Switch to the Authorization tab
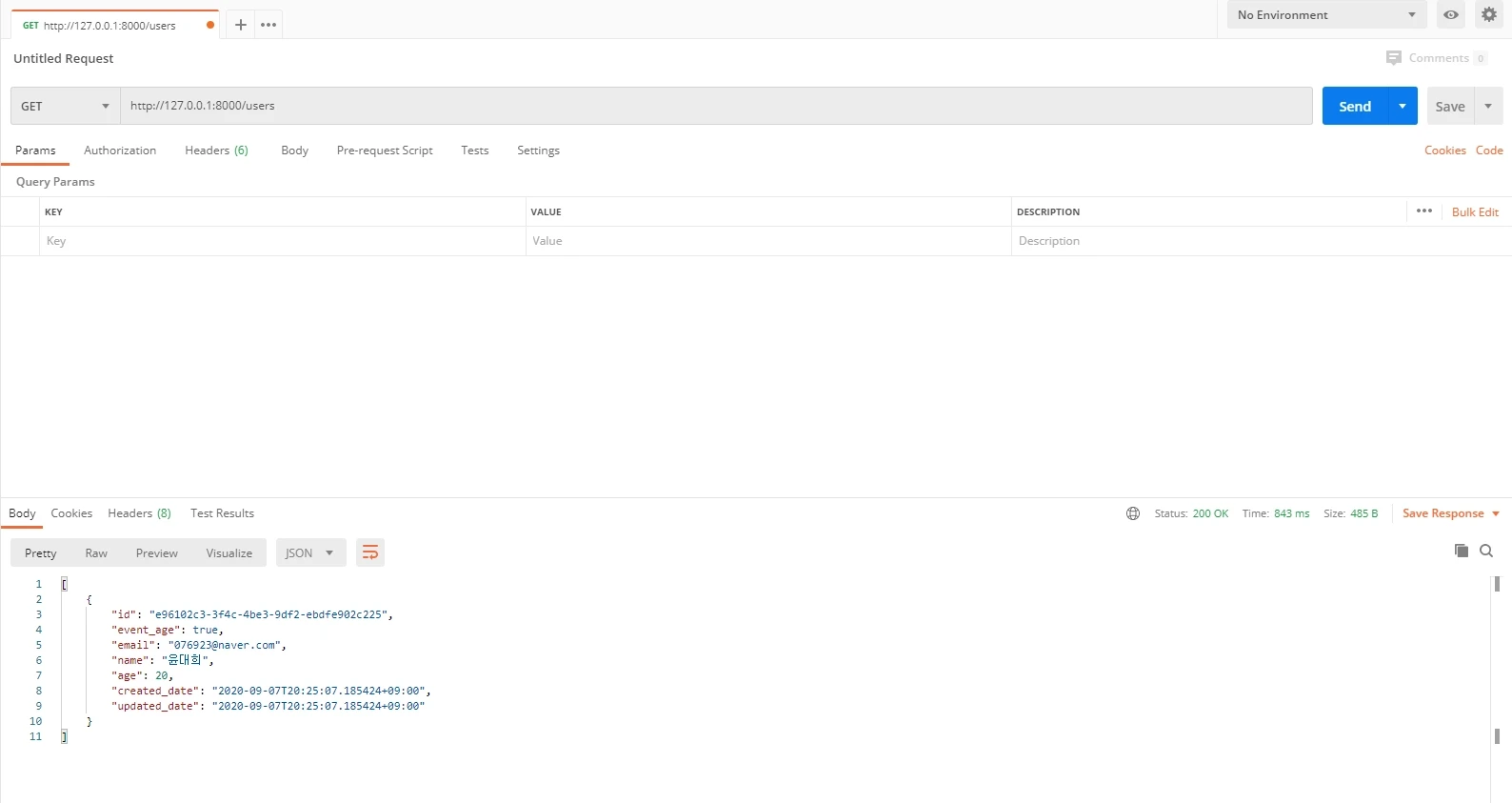This screenshot has width=1512, height=803. pyautogui.click(x=120, y=151)
